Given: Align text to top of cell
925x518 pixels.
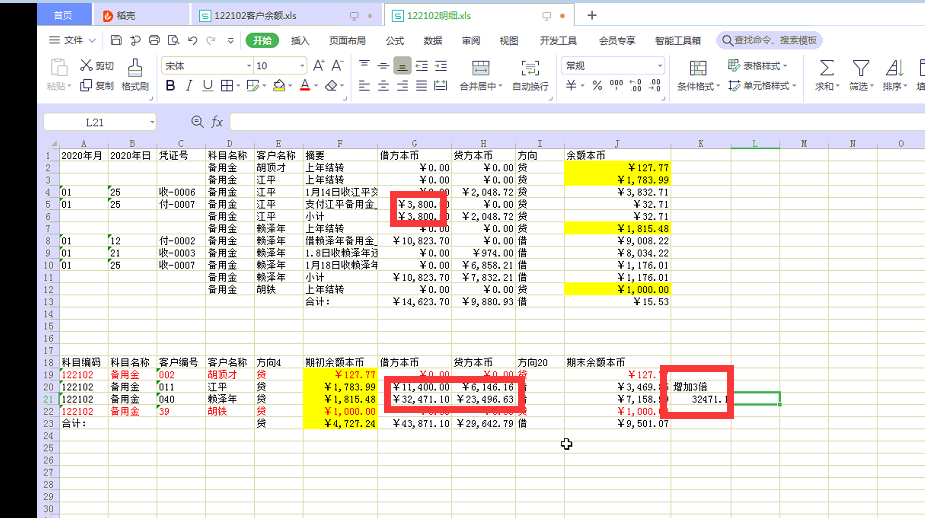Looking at the screenshot, I should click(365, 65).
